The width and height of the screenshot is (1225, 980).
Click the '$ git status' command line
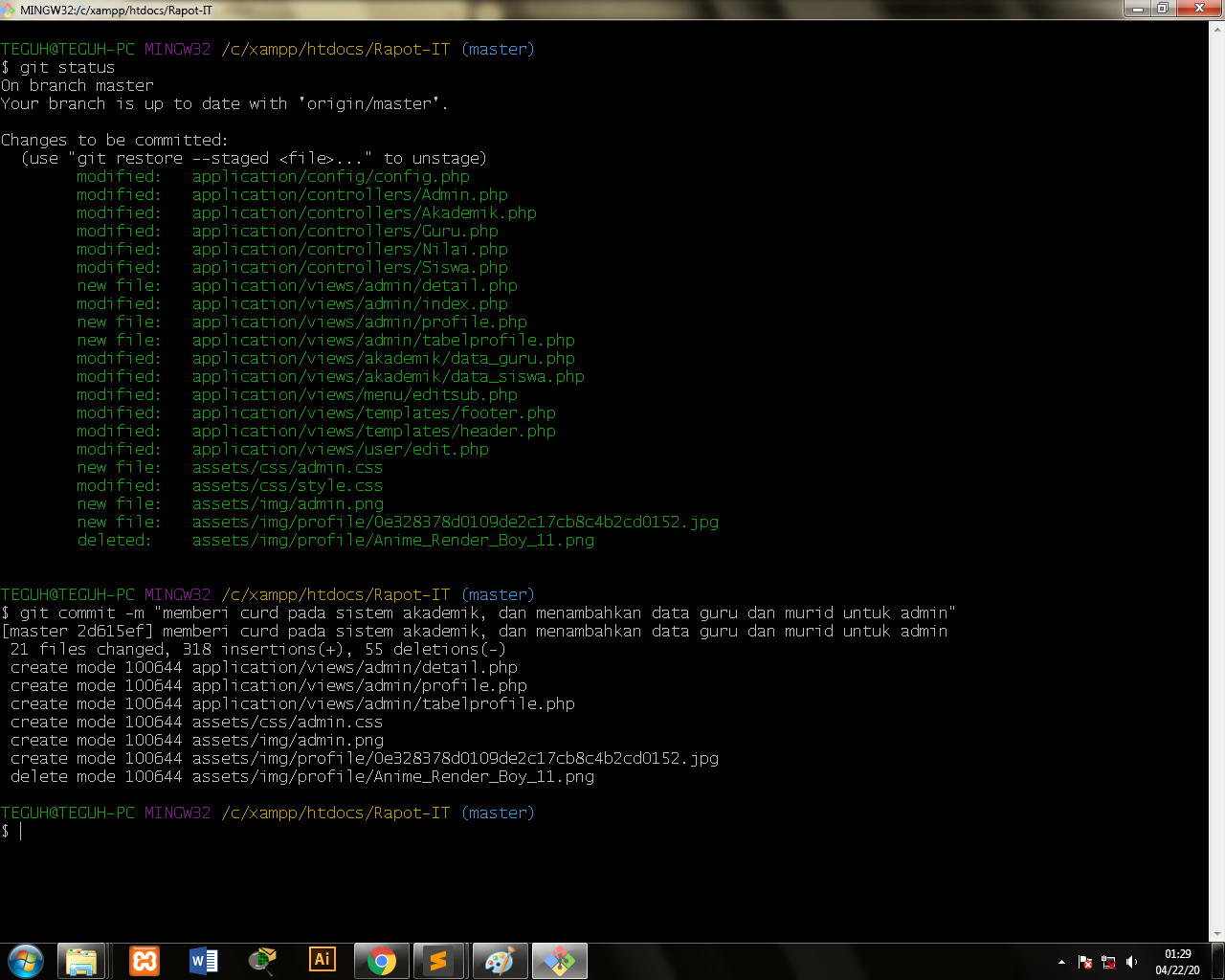pos(57,68)
